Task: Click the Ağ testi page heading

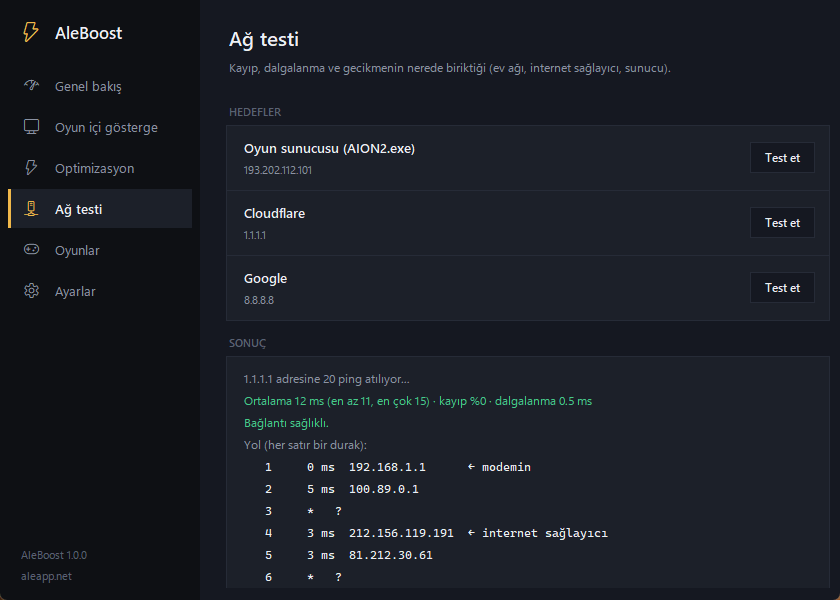Action: pyautogui.click(x=264, y=40)
